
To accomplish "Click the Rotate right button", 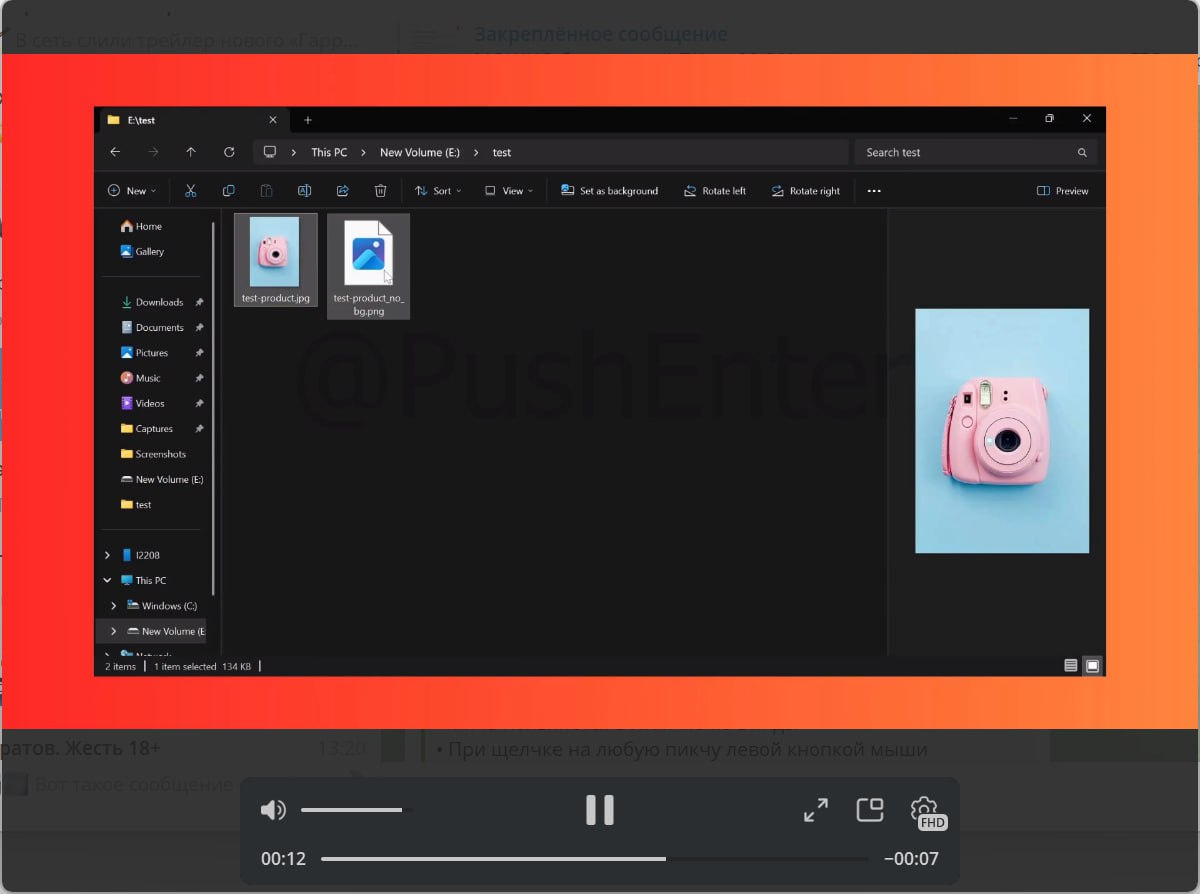I will pyautogui.click(x=805, y=191).
